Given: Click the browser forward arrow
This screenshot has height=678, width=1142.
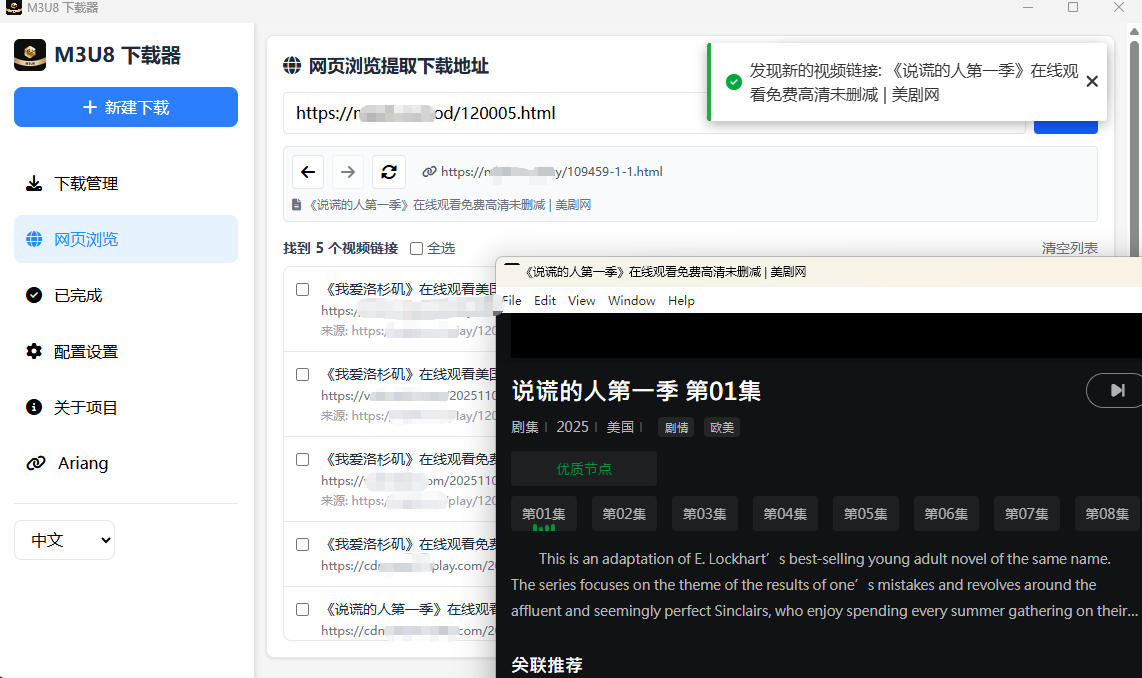Looking at the screenshot, I should pos(347,171).
